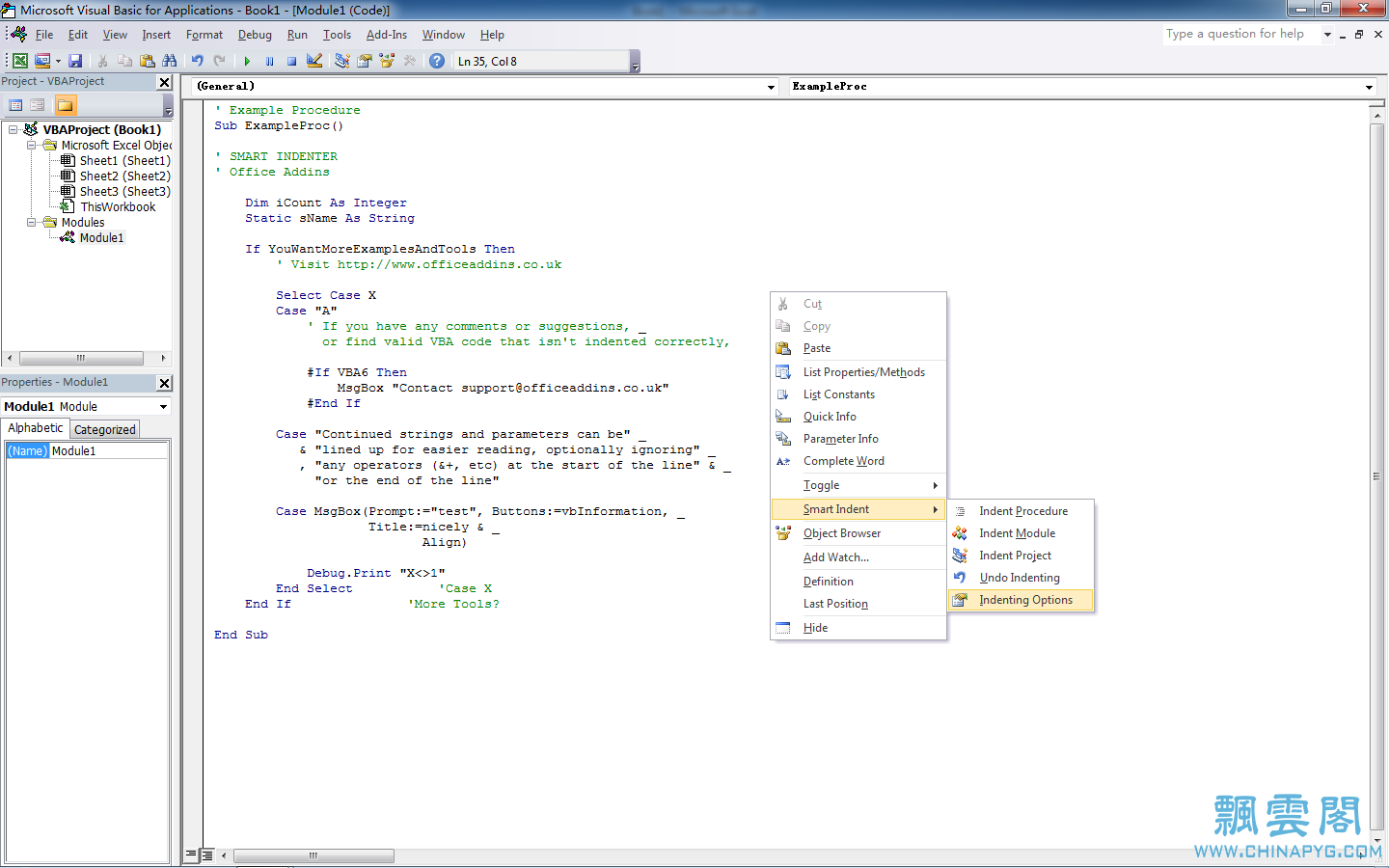Run the macro with the green play icon

pyautogui.click(x=247, y=61)
